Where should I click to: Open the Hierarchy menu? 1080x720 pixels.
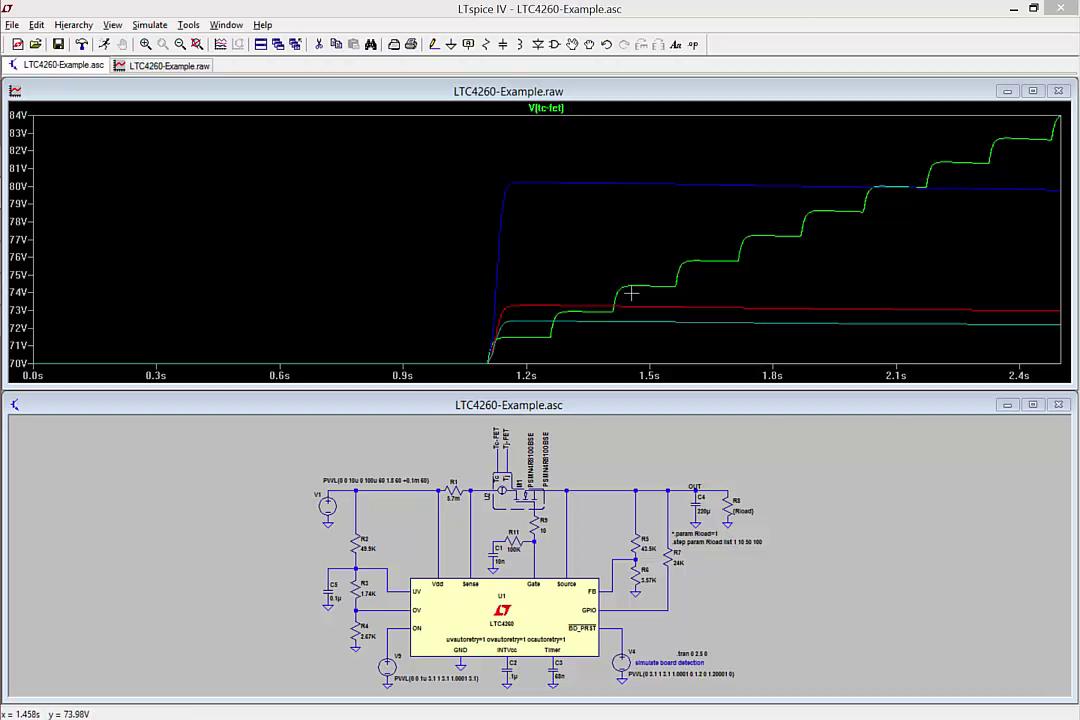73,25
